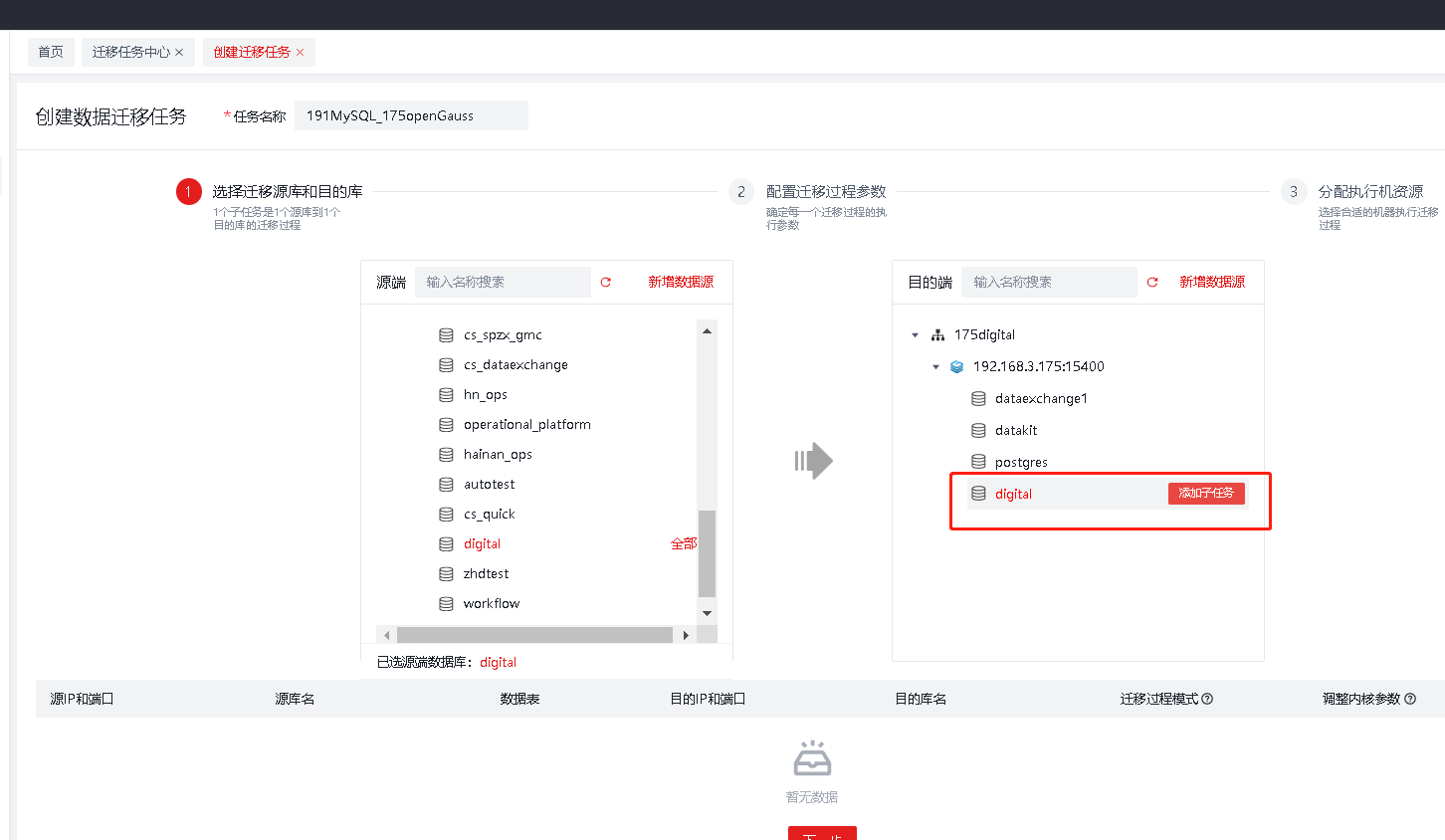Click the 数据表 column header
1445x840 pixels.
[x=519, y=700]
